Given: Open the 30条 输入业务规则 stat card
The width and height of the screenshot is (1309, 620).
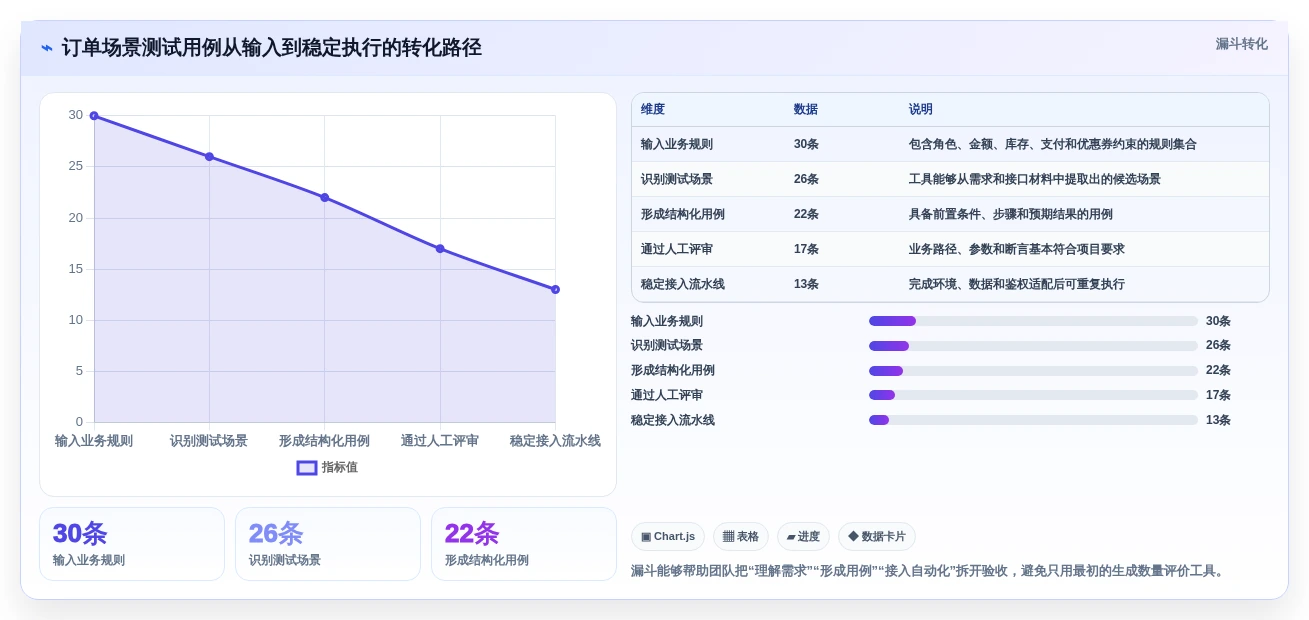Looking at the screenshot, I should 132,544.
